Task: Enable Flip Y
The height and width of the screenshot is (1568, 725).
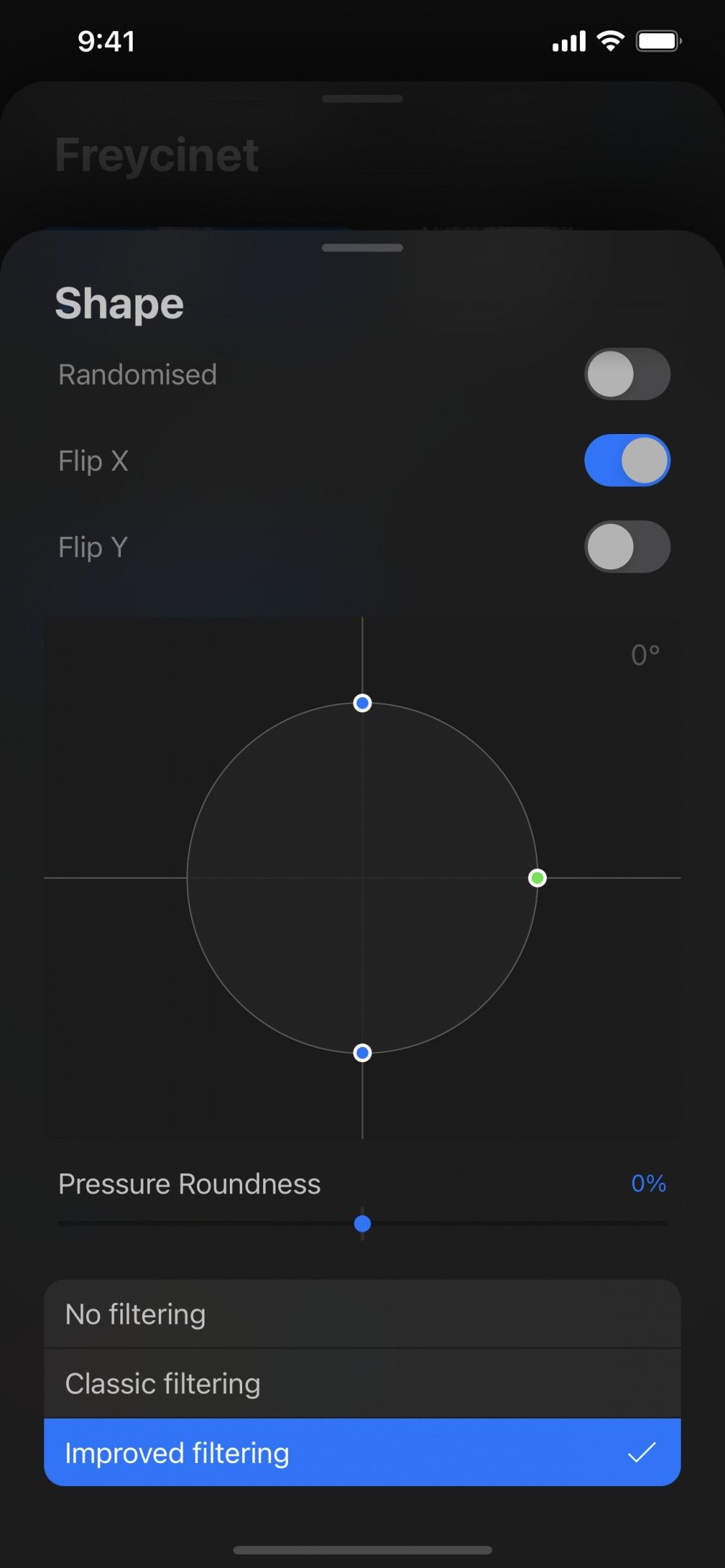Action: (627, 546)
